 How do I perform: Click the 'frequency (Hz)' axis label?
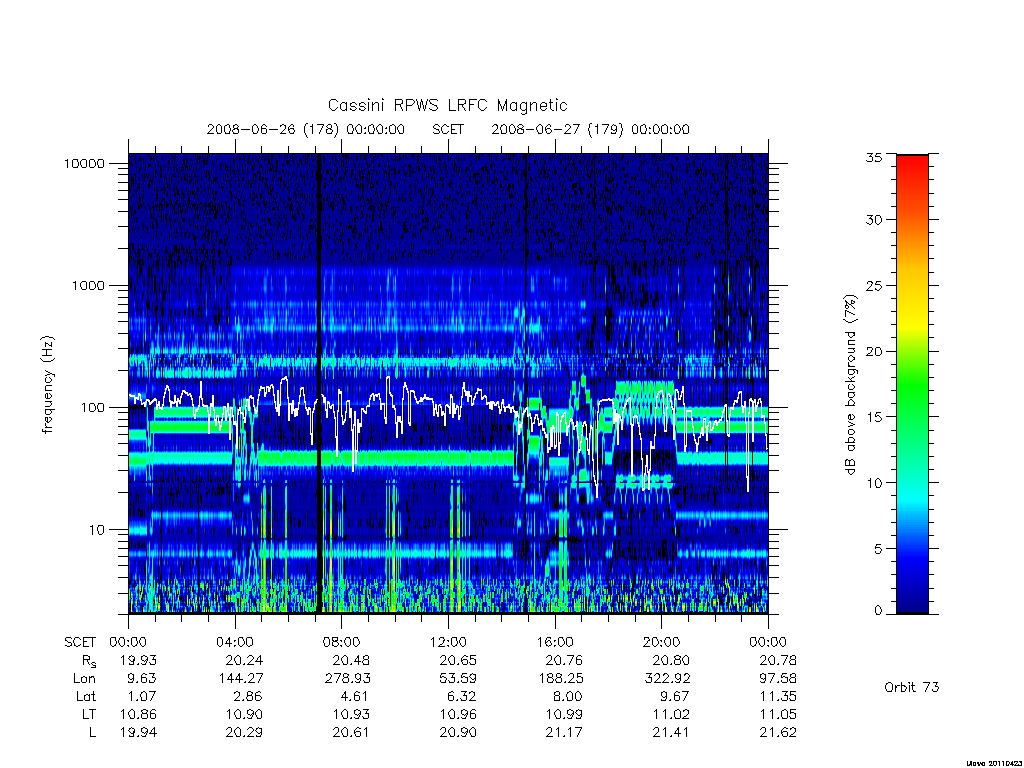[48, 384]
